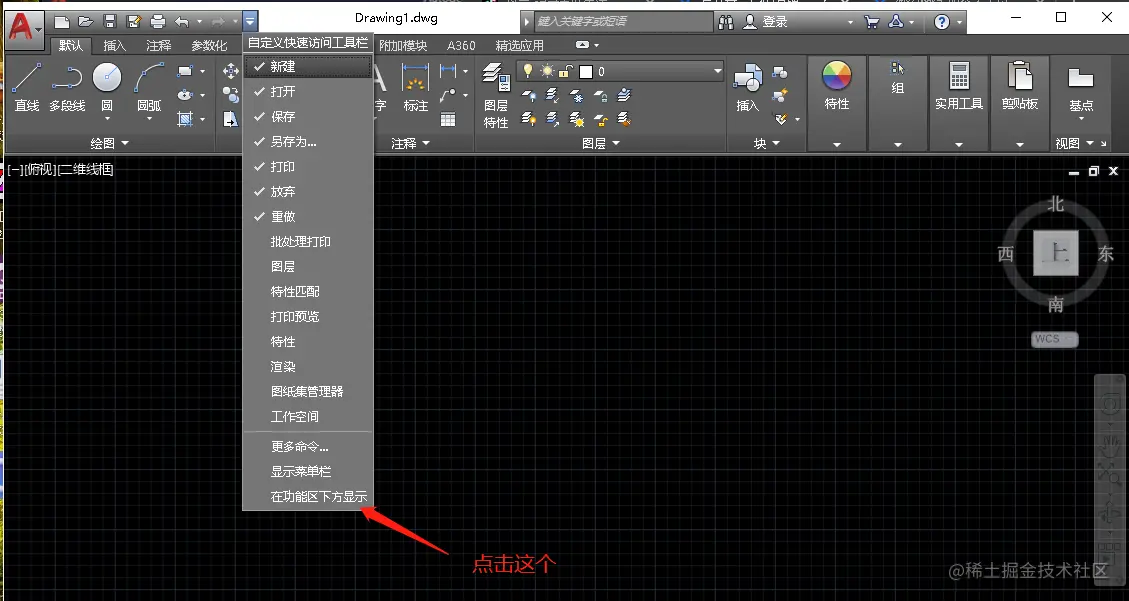
Task: Click the shopping cart Autodesk store icon
Action: 871,22
